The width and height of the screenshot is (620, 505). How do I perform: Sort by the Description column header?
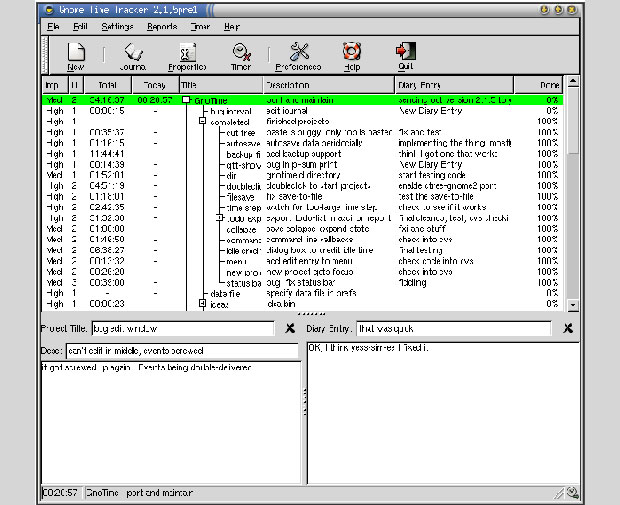click(x=329, y=85)
